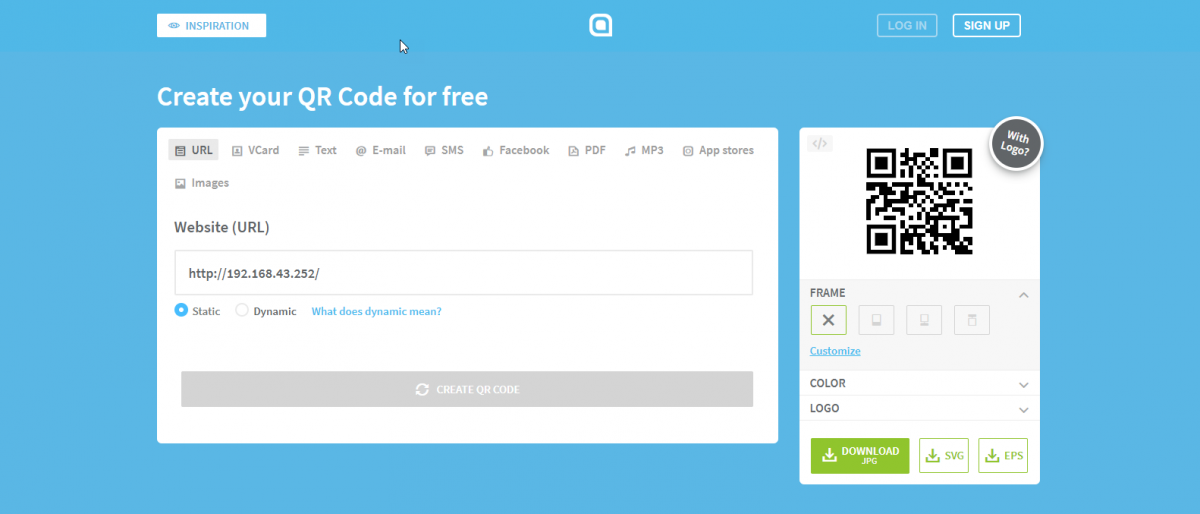Image resolution: width=1200 pixels, height=514 pixels.
Task: Choose the fourth frame style
Action: (x=971, y=320)
